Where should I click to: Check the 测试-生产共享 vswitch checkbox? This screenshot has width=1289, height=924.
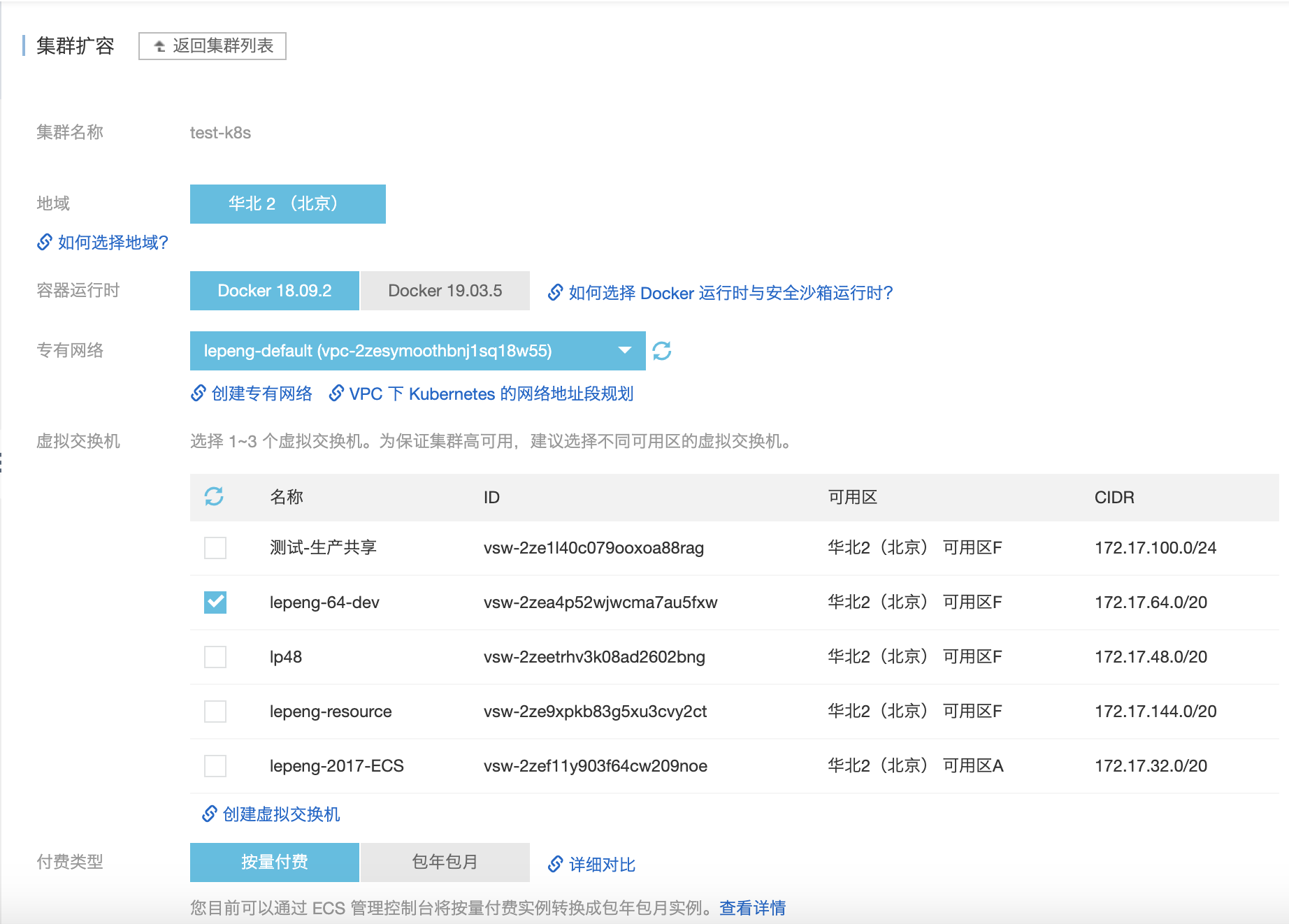(x=215, y=547)
